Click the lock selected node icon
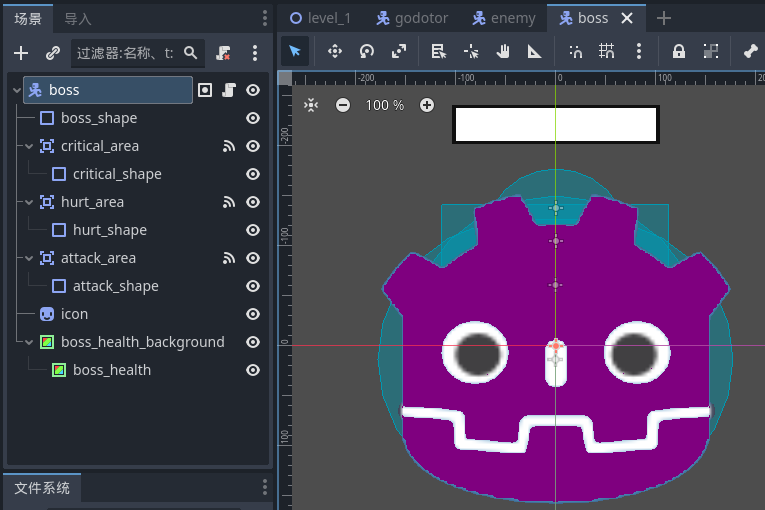 [x=679, y=51]
